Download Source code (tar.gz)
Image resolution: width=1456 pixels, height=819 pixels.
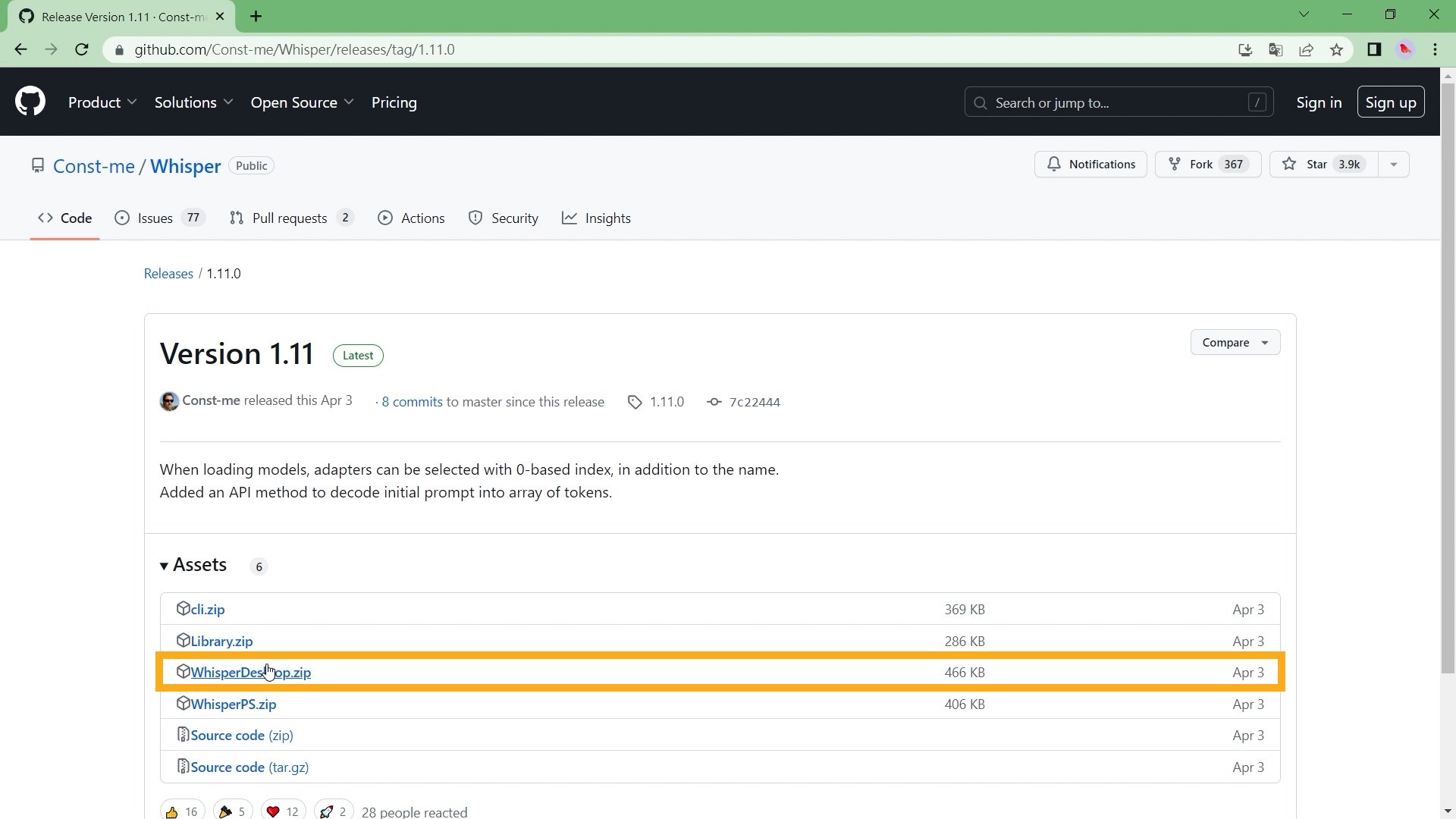[249, 767]
